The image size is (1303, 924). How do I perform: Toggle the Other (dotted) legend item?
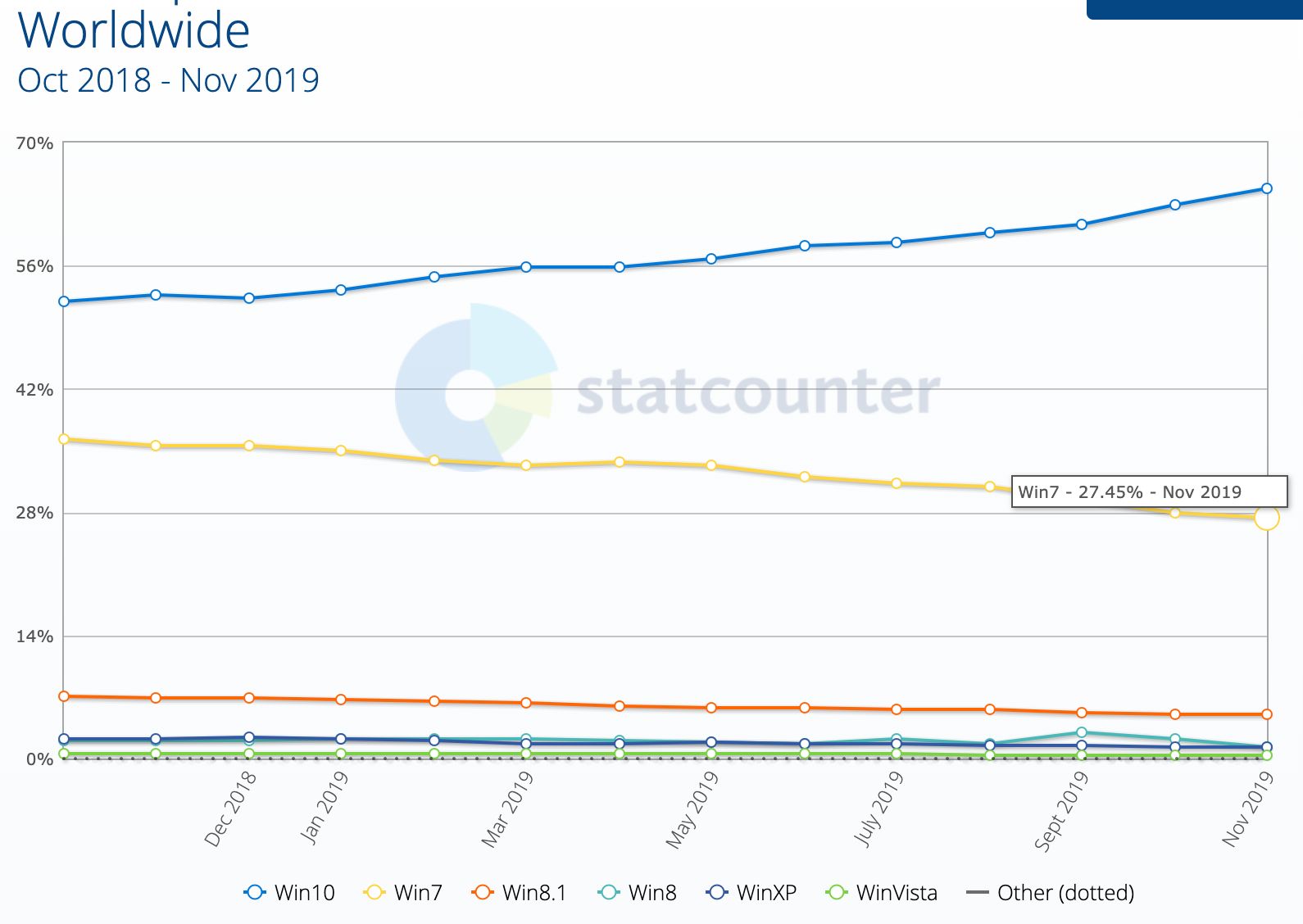[x=1051, y=893]
